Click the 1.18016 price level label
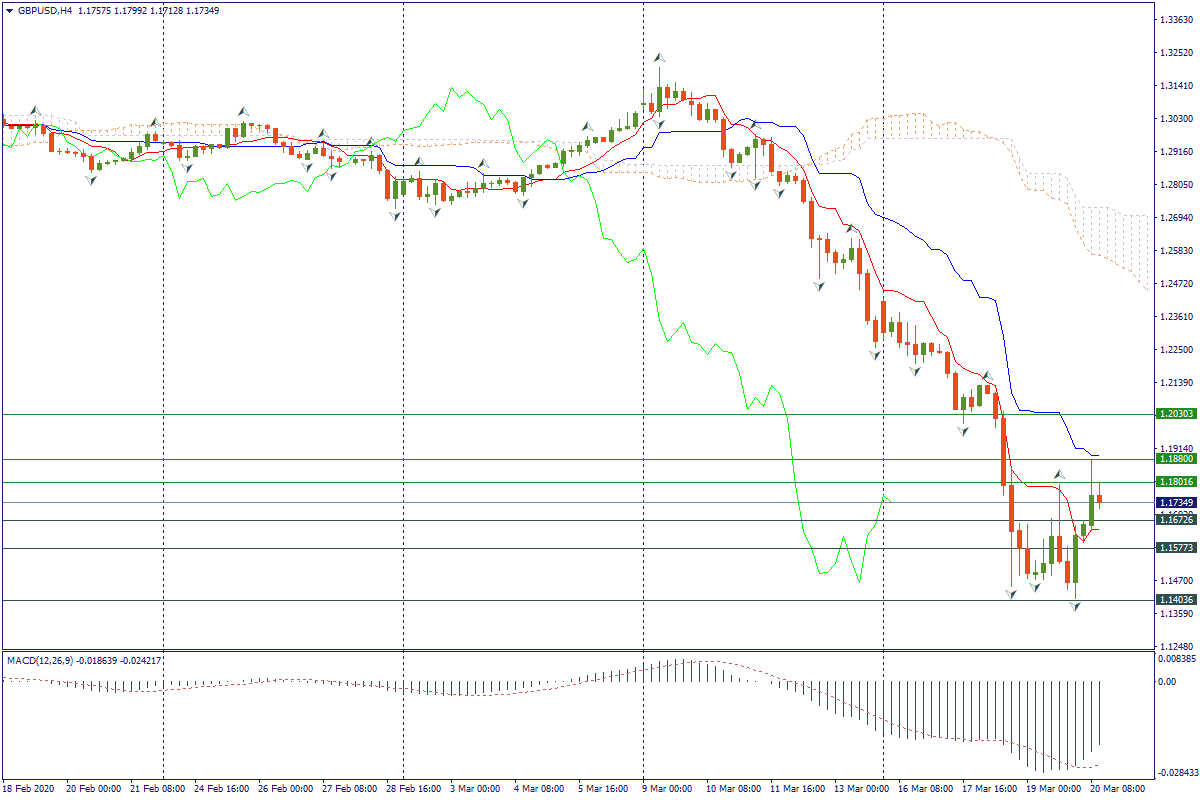 click(1176, 482)
